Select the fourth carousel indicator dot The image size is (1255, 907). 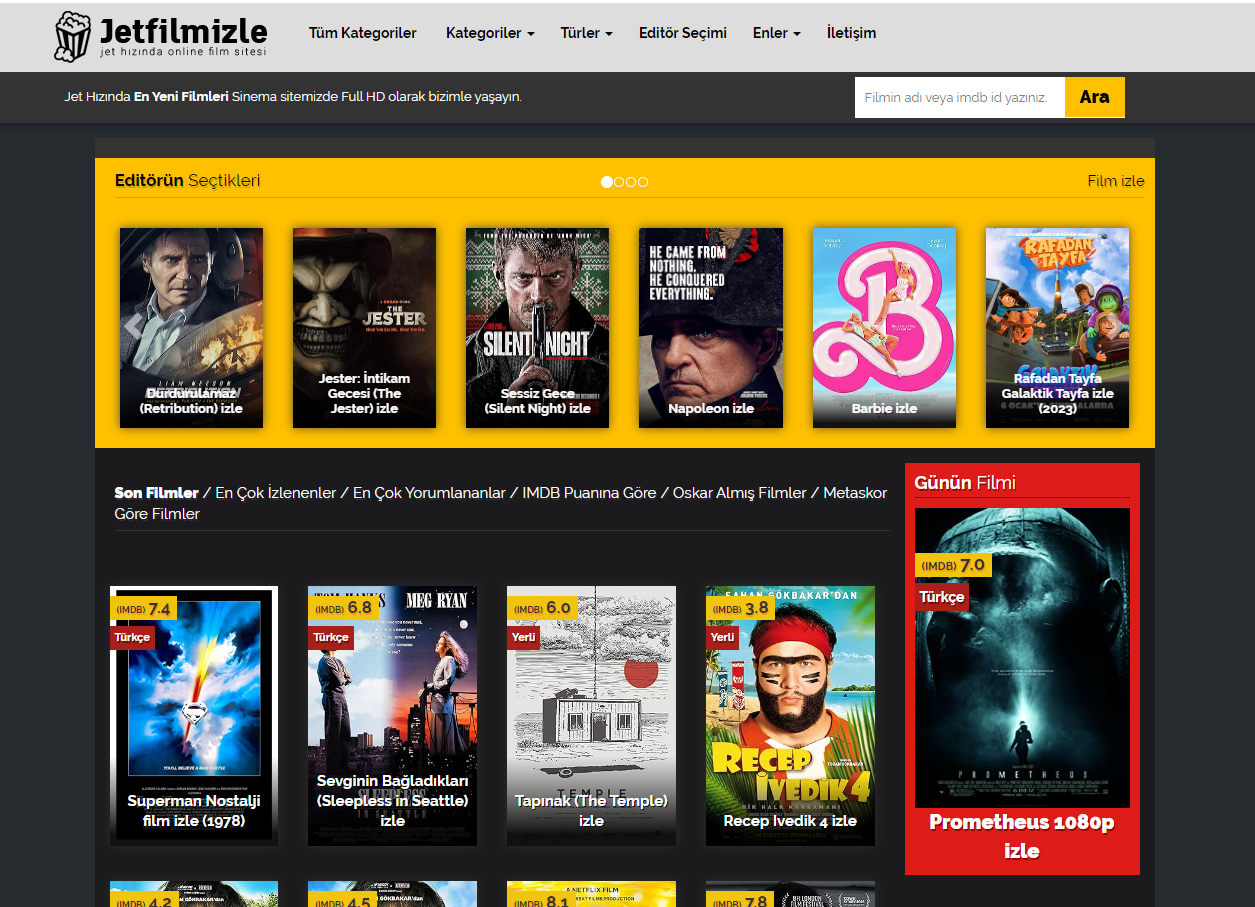643,182
